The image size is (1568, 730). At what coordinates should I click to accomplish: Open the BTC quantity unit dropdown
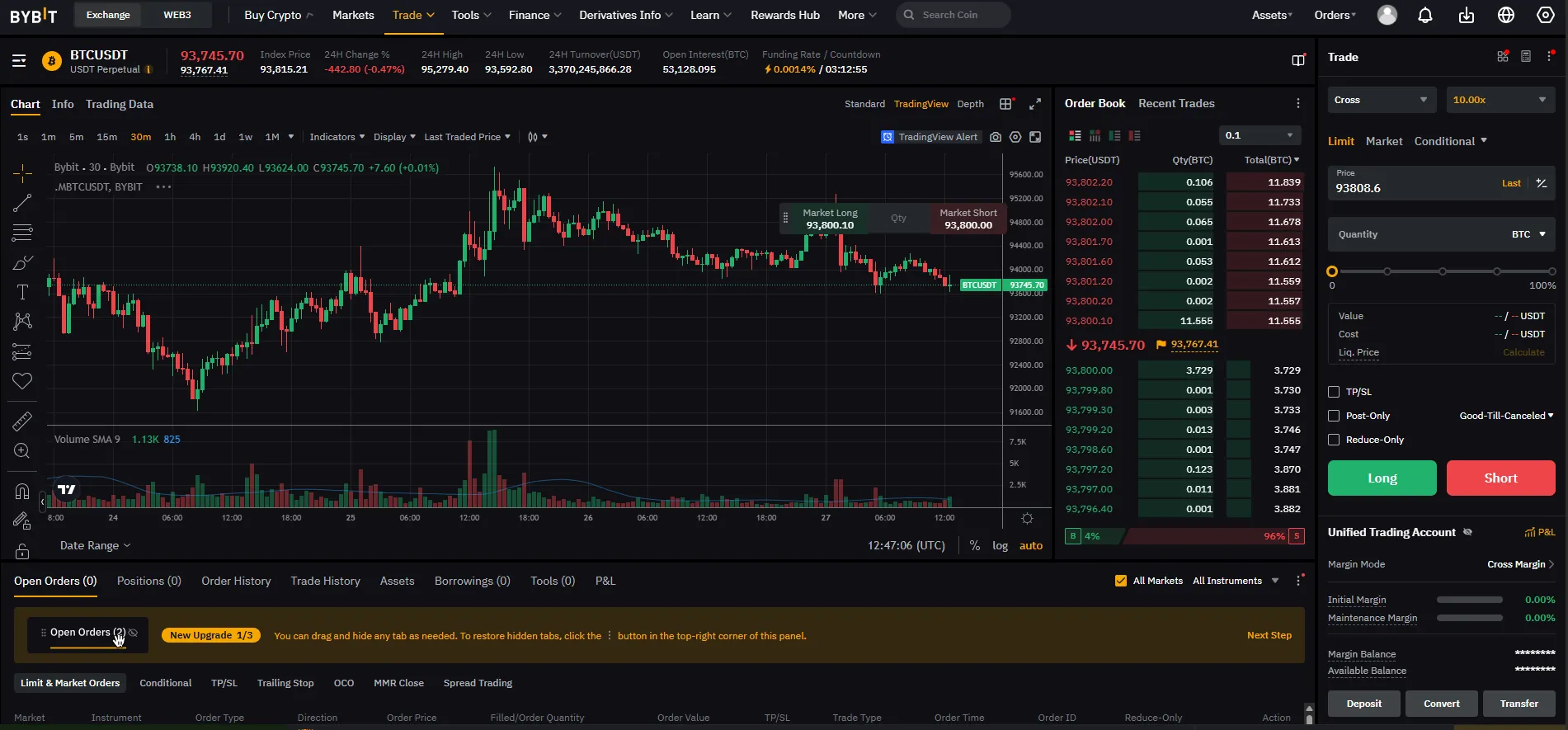(x=1528, y=234)
